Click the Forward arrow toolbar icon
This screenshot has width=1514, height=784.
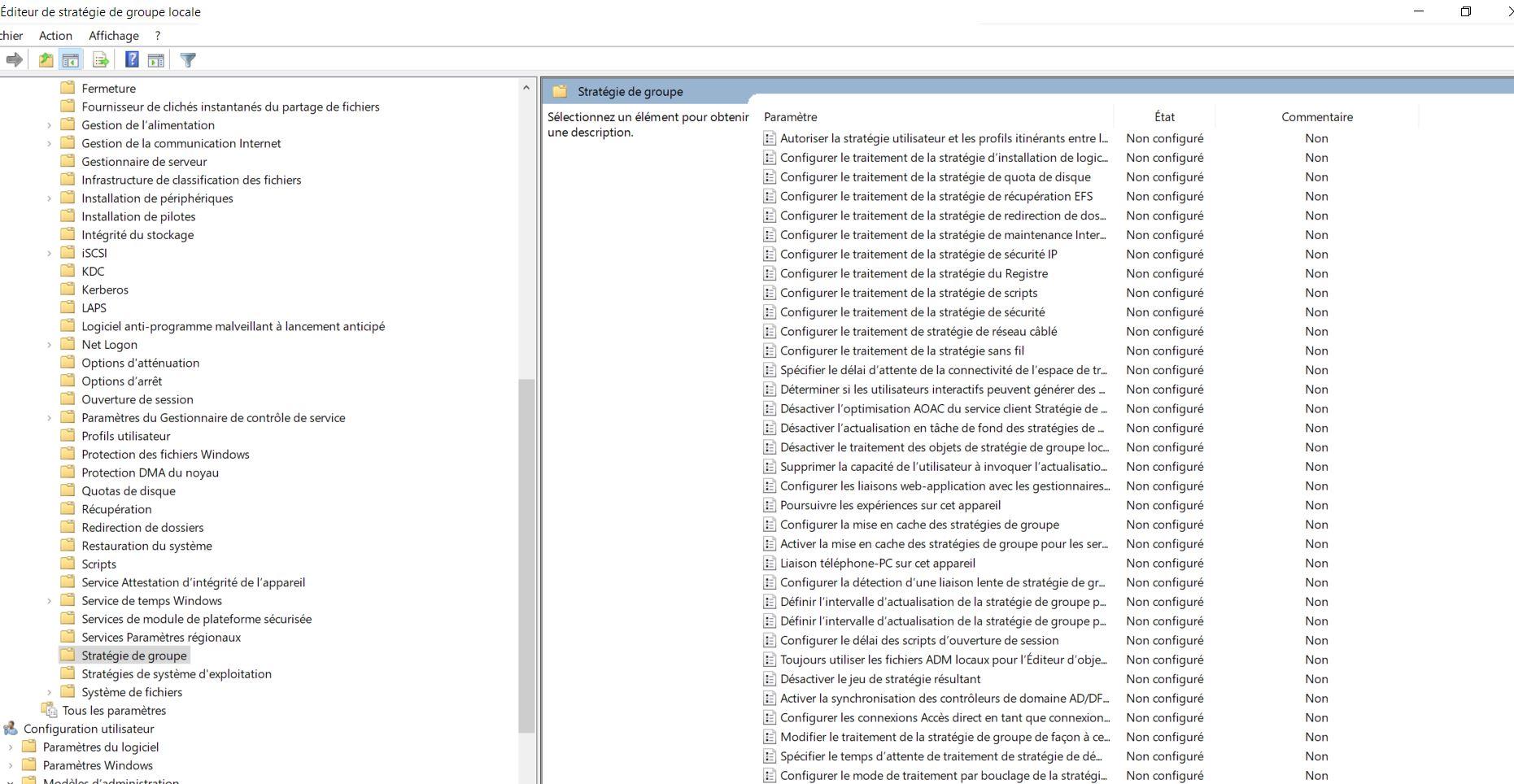tap(14, 59)
